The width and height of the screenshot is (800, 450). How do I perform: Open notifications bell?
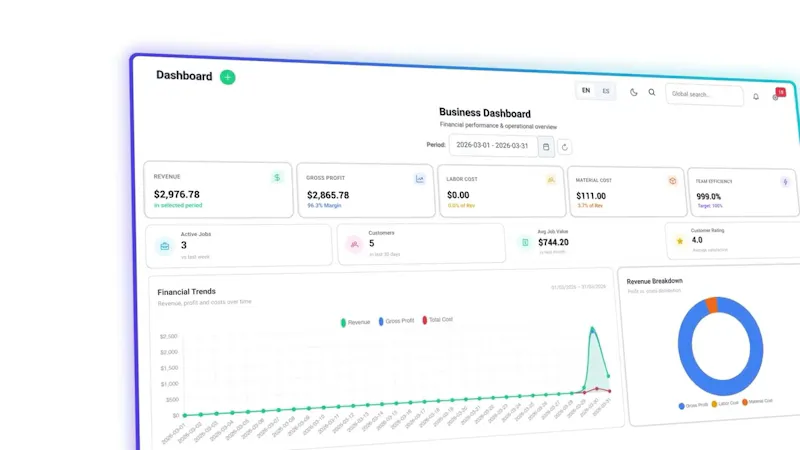click(756, 96)
